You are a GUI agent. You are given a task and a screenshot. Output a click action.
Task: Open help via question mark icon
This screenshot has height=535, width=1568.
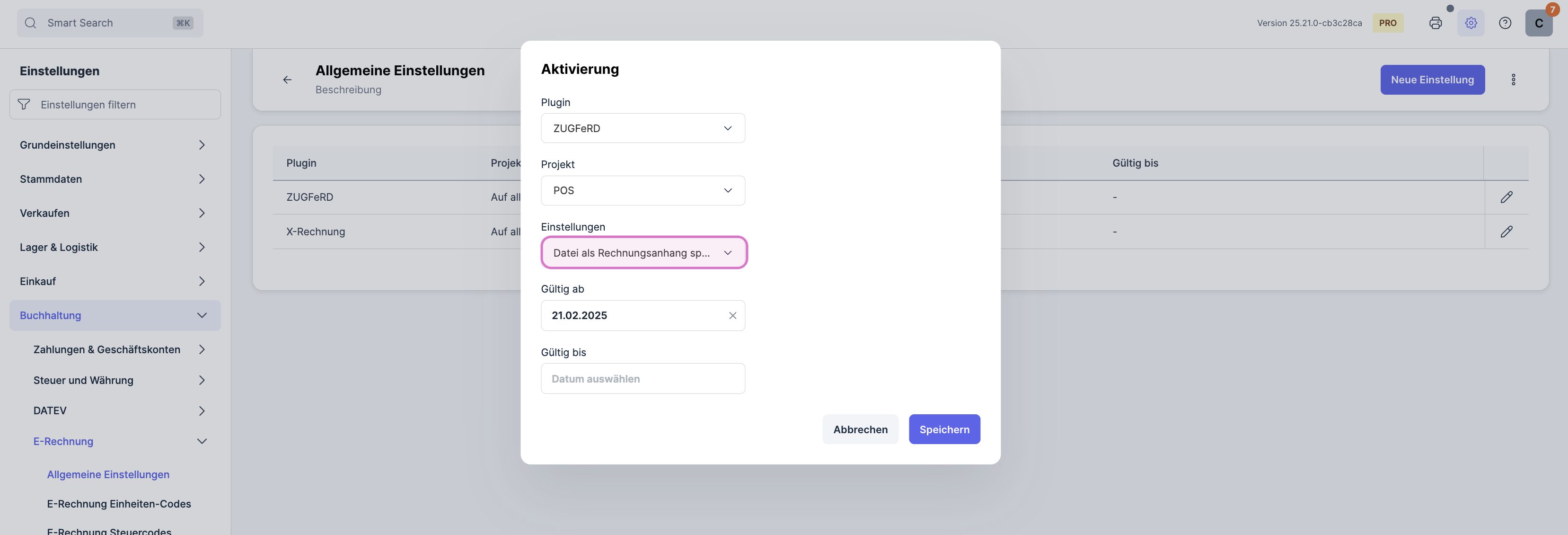[1505, 23]
